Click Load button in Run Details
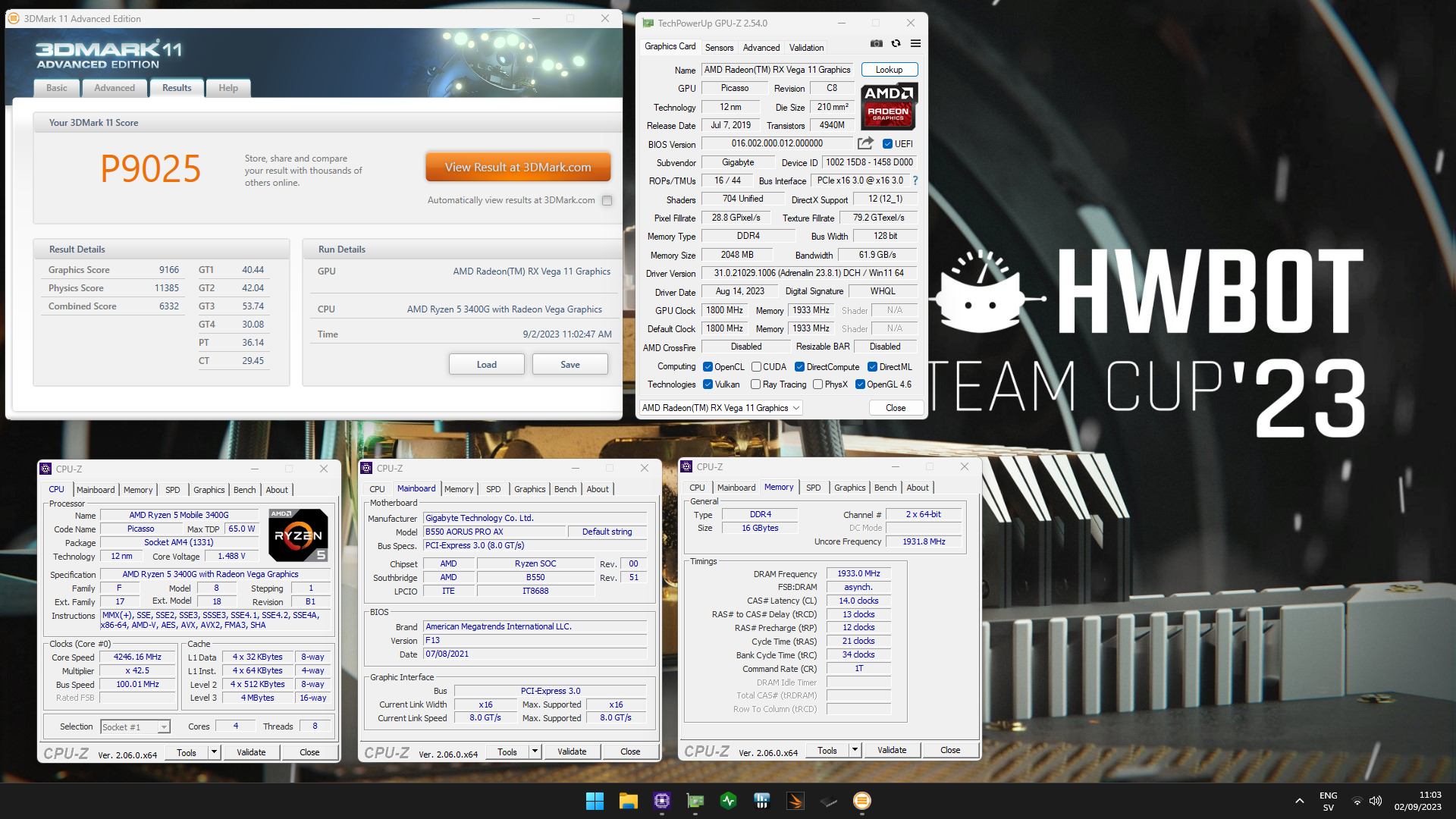 pos(487,365)
